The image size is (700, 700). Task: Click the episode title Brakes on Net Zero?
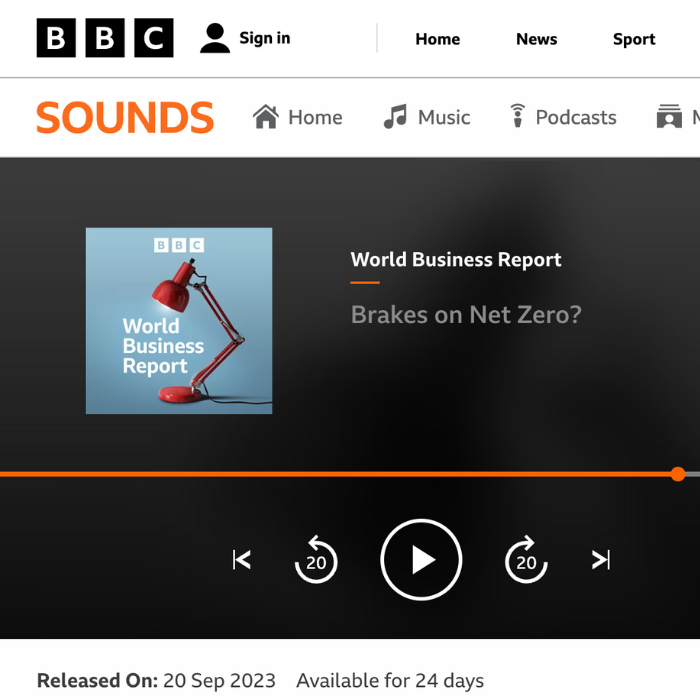click(466, 315)
